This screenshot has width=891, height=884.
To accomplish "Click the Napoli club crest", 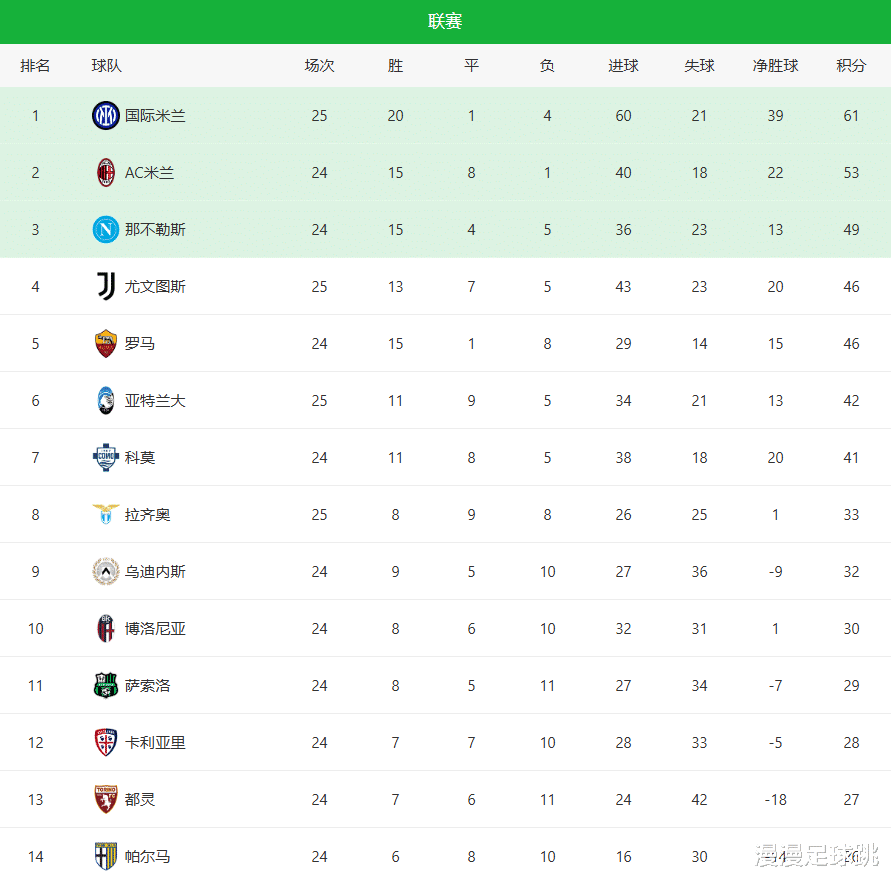I will point(105,230).
